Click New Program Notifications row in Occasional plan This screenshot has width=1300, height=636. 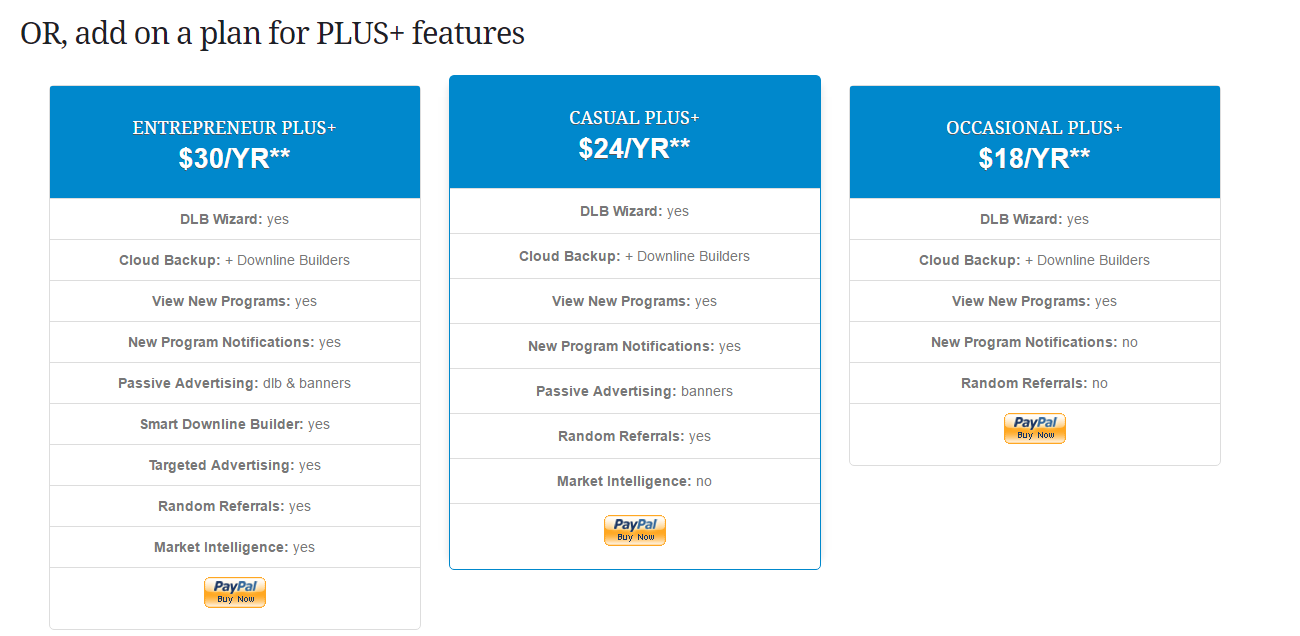[x=1035, y=342]
